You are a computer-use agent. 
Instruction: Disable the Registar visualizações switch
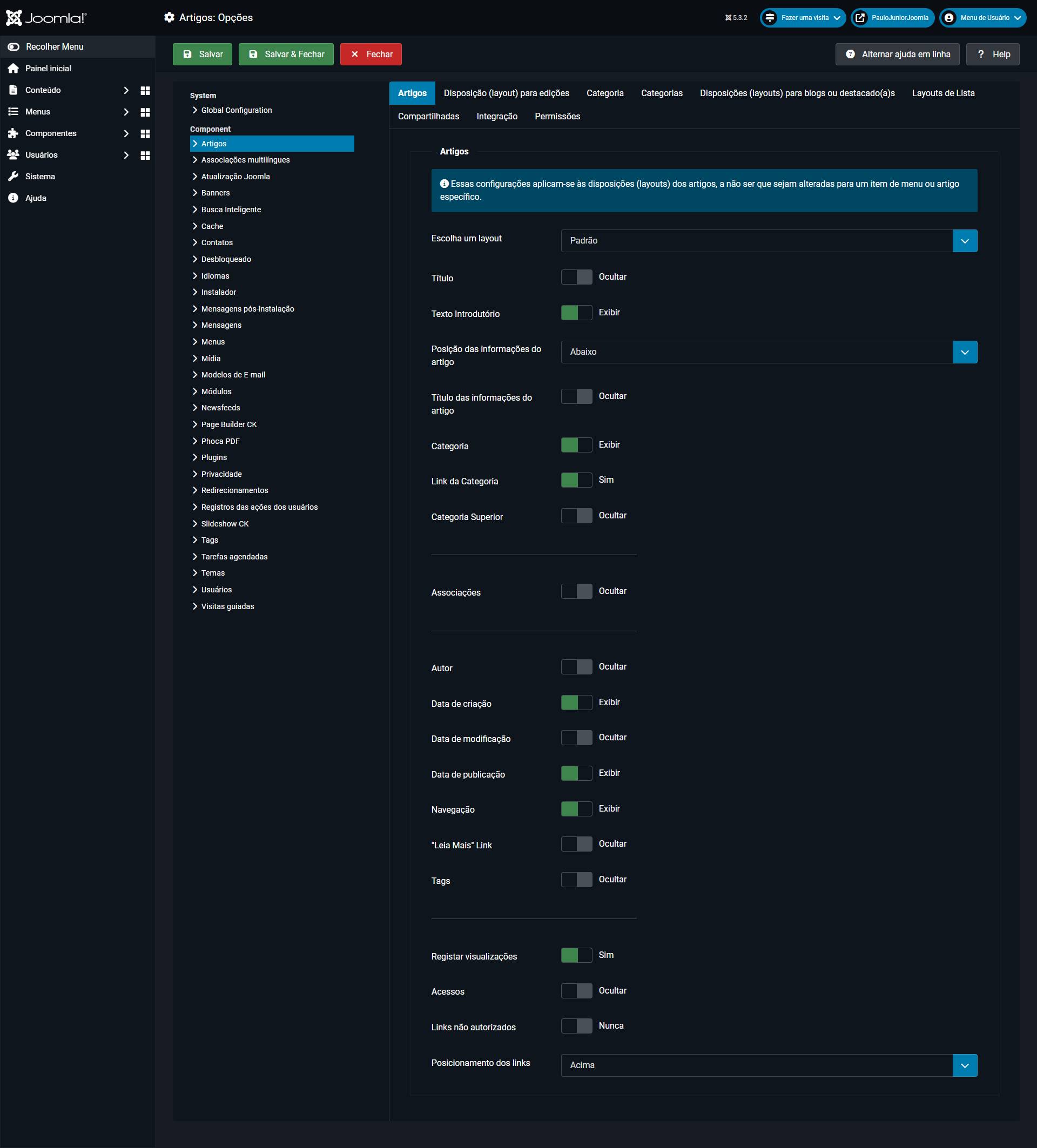[576, 955]
